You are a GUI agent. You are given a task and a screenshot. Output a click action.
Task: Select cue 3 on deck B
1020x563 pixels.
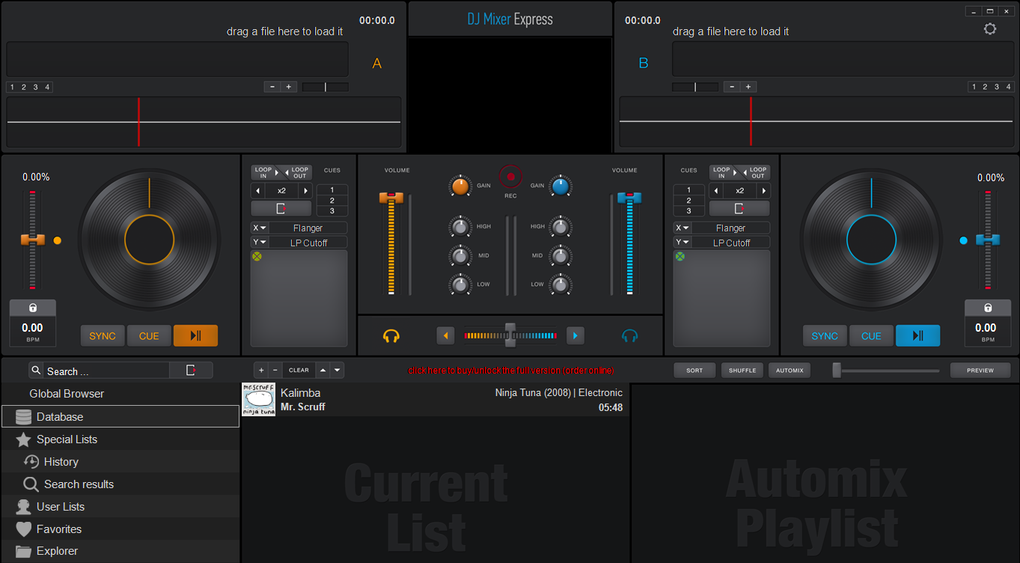(x=689, y=211)
